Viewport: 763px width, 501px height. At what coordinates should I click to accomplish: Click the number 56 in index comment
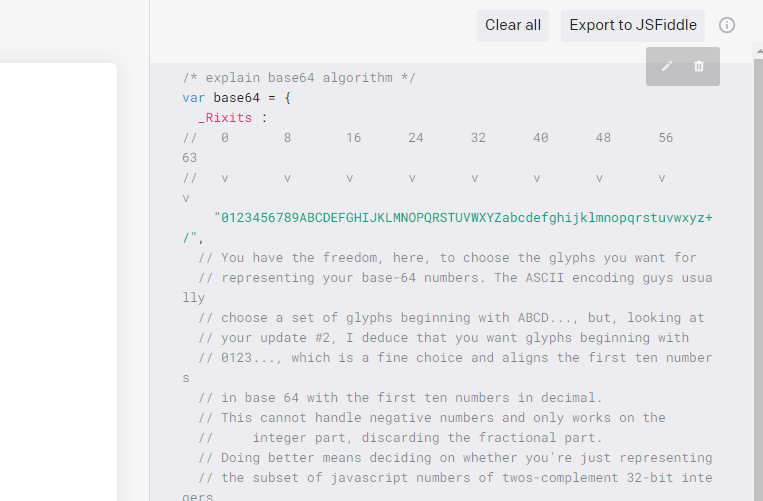[666, 138]
